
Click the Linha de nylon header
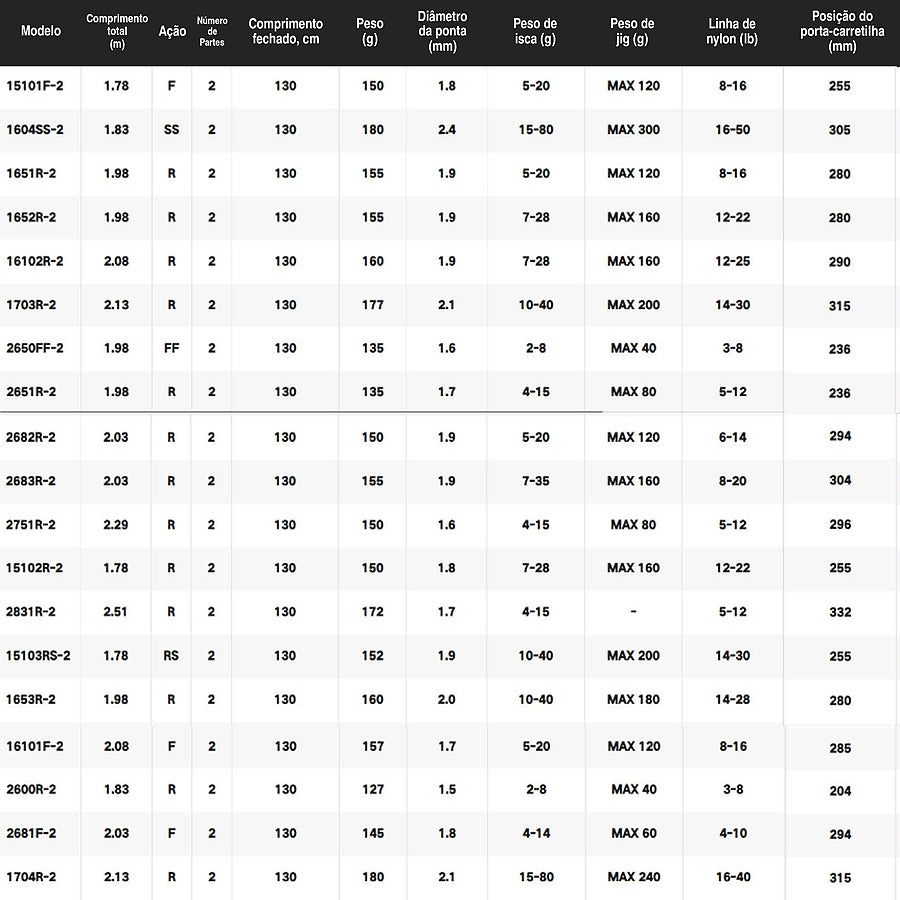pyautogui.click(x=732, y=32)
